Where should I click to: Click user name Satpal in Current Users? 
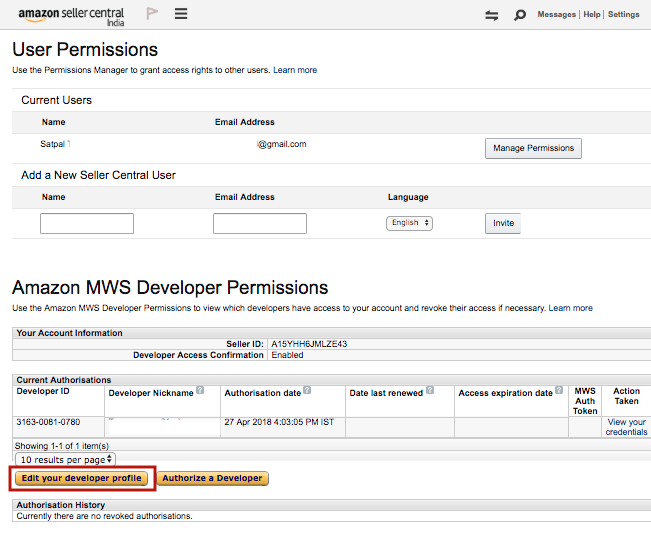tap(53, 144)
